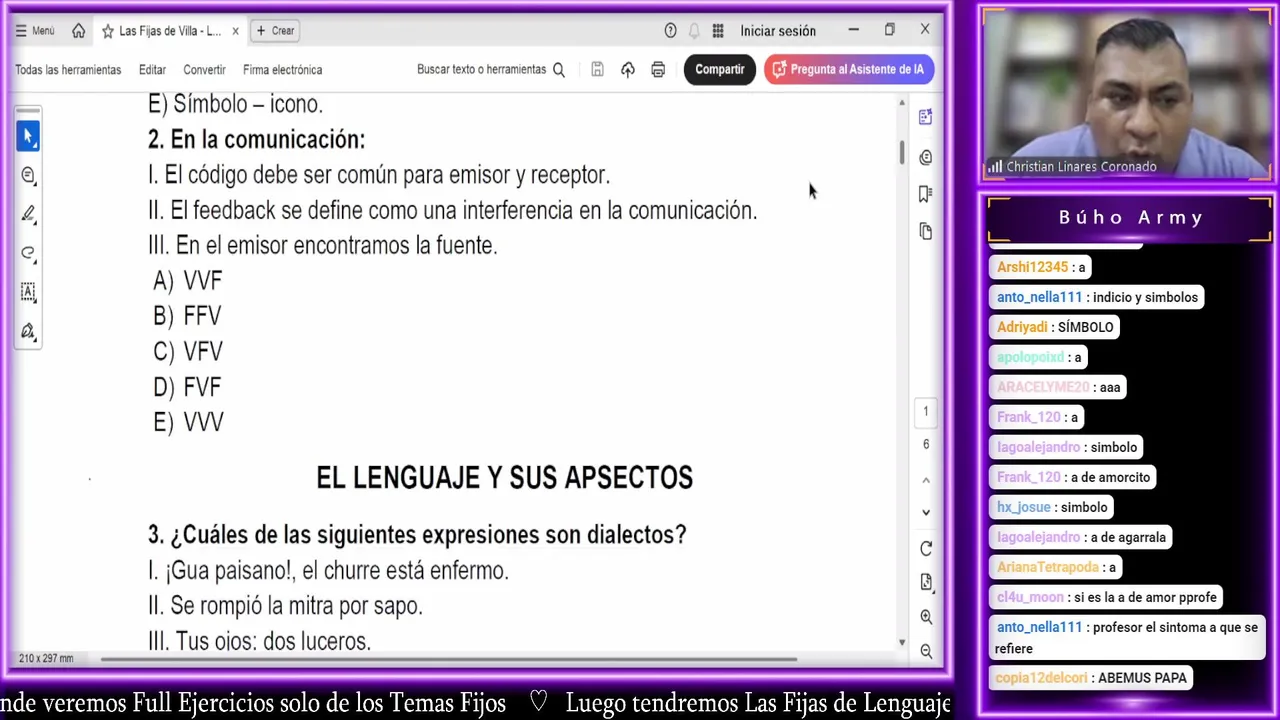Open the help question-mark icon

pos(671,31)
